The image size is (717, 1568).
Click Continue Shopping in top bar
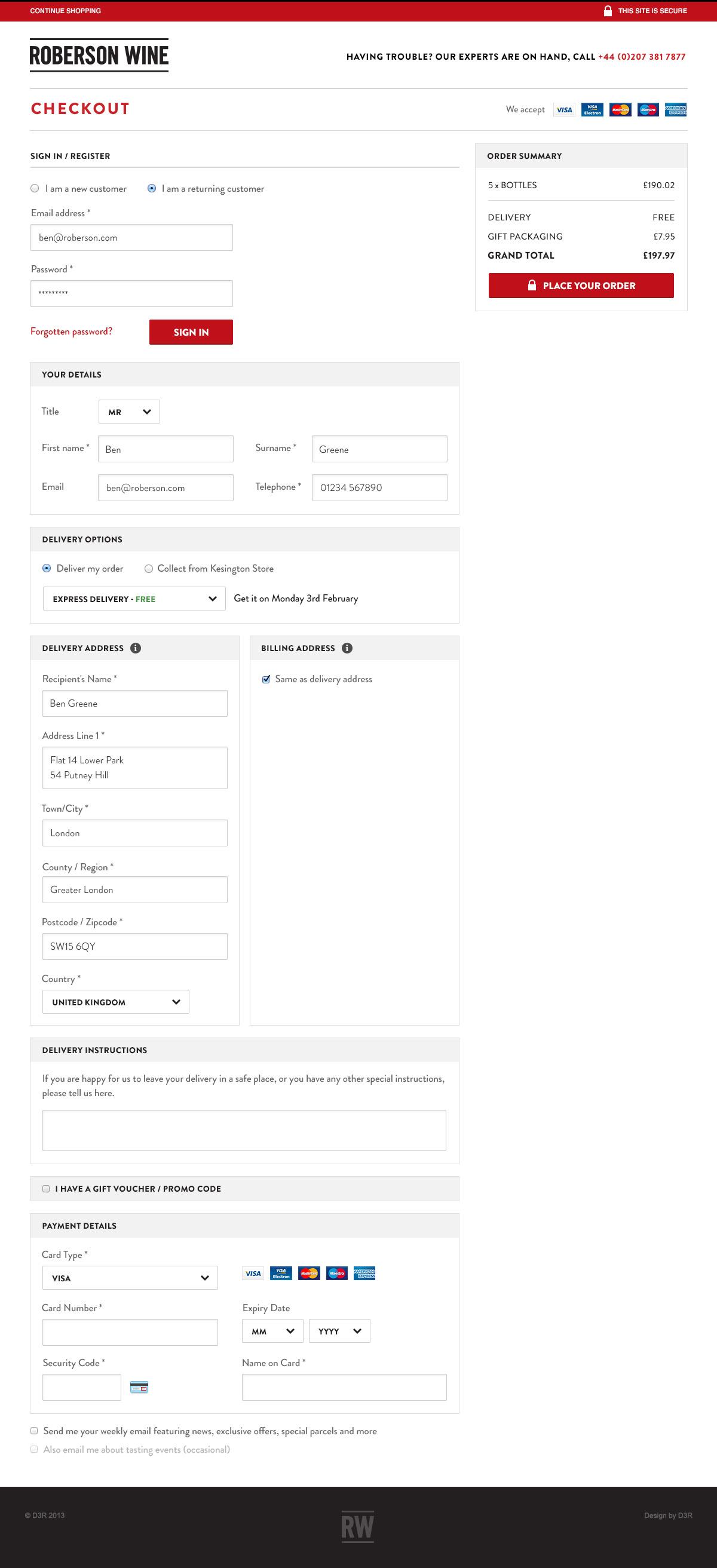point(66,11)
